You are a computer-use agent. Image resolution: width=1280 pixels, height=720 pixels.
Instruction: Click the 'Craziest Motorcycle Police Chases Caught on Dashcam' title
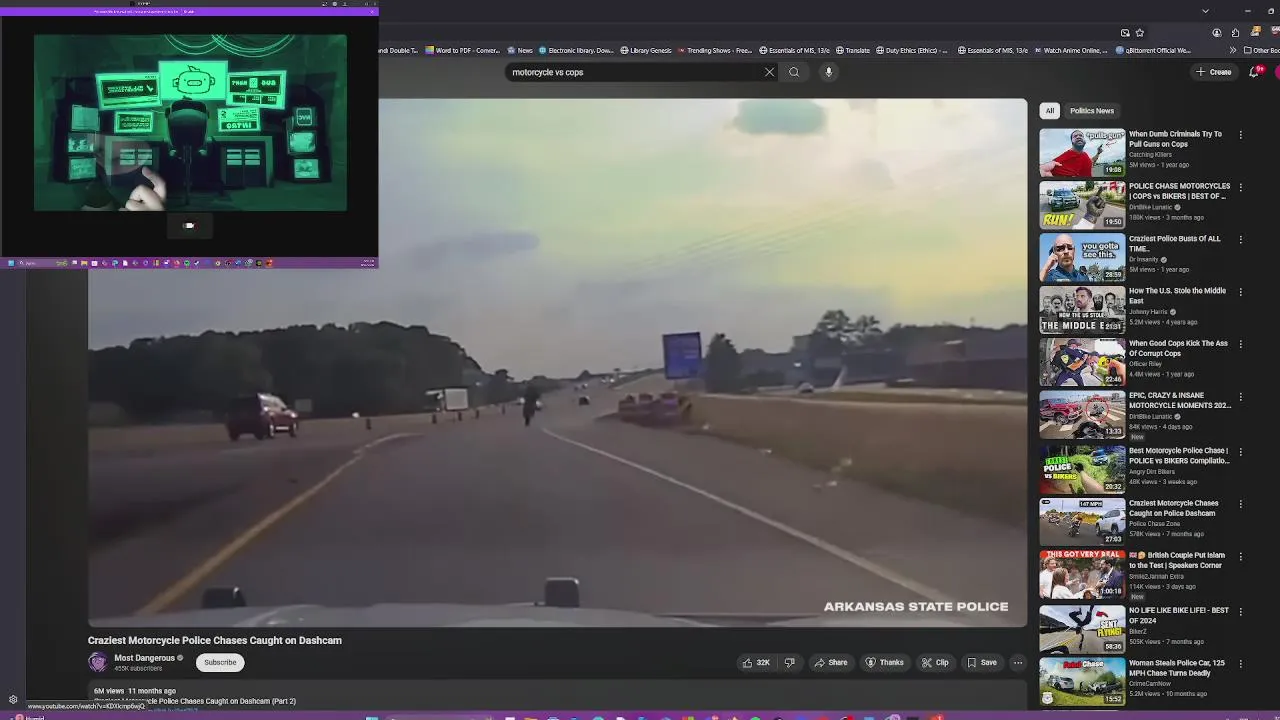tap(215, 640)
